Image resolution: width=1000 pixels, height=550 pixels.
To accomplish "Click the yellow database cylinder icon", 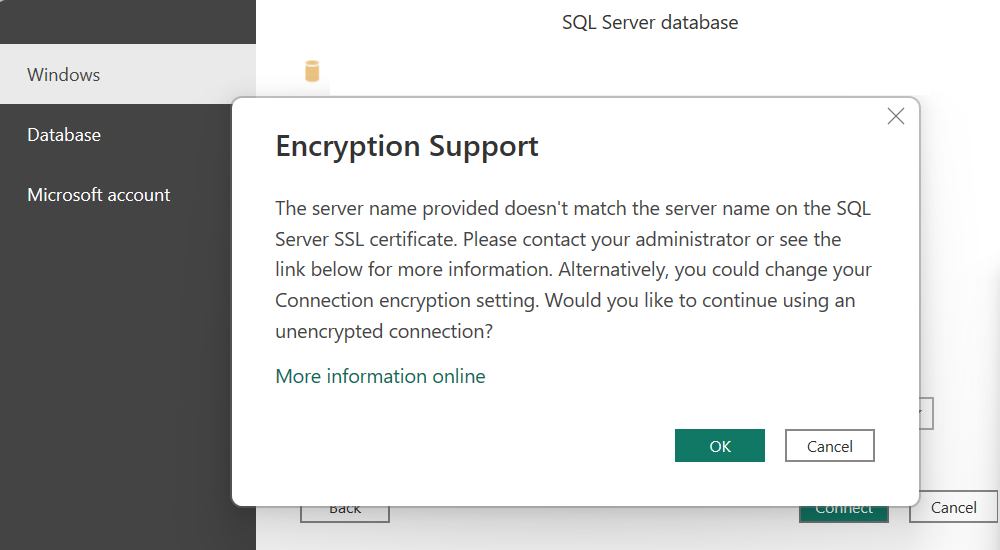I will (x=312, y=71).
